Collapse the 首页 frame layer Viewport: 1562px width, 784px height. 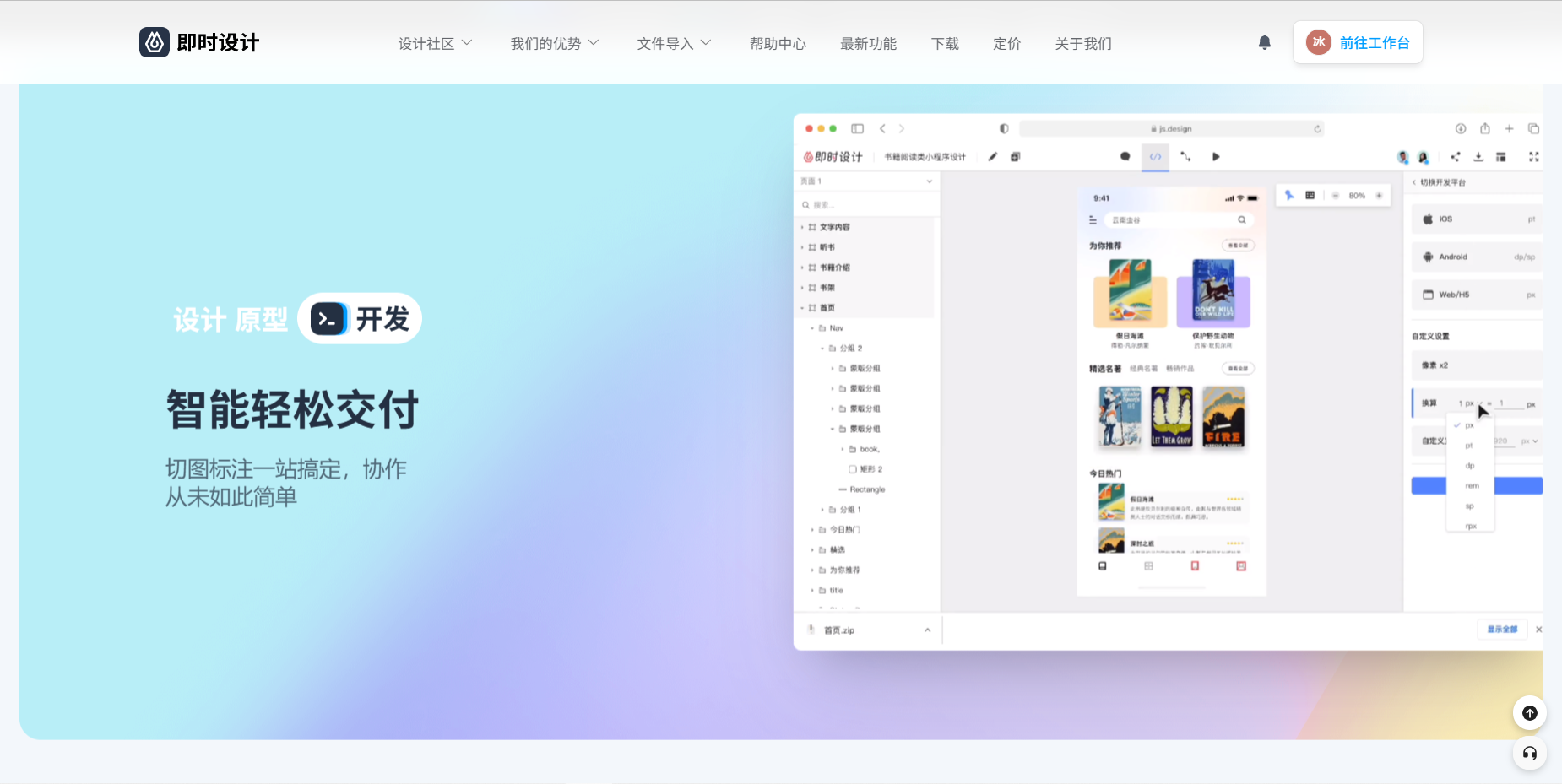tap(802, 308)
